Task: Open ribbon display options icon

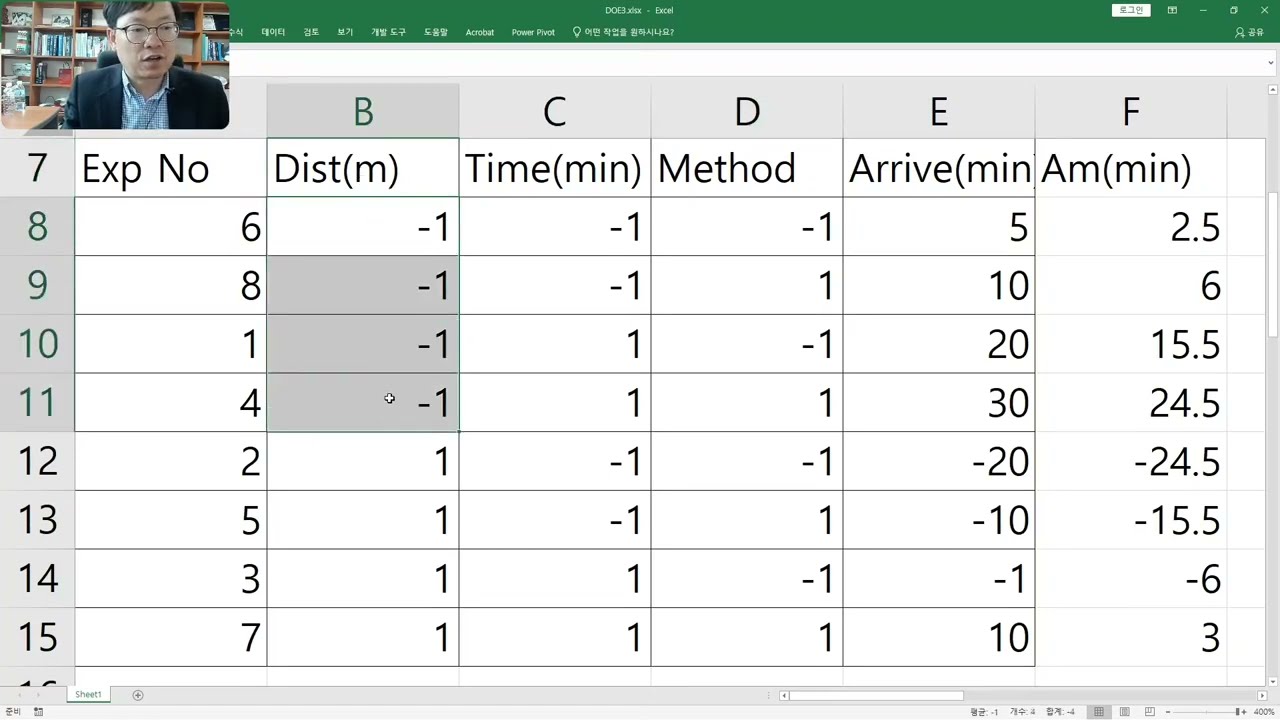Action: (x=1172, y=10)
